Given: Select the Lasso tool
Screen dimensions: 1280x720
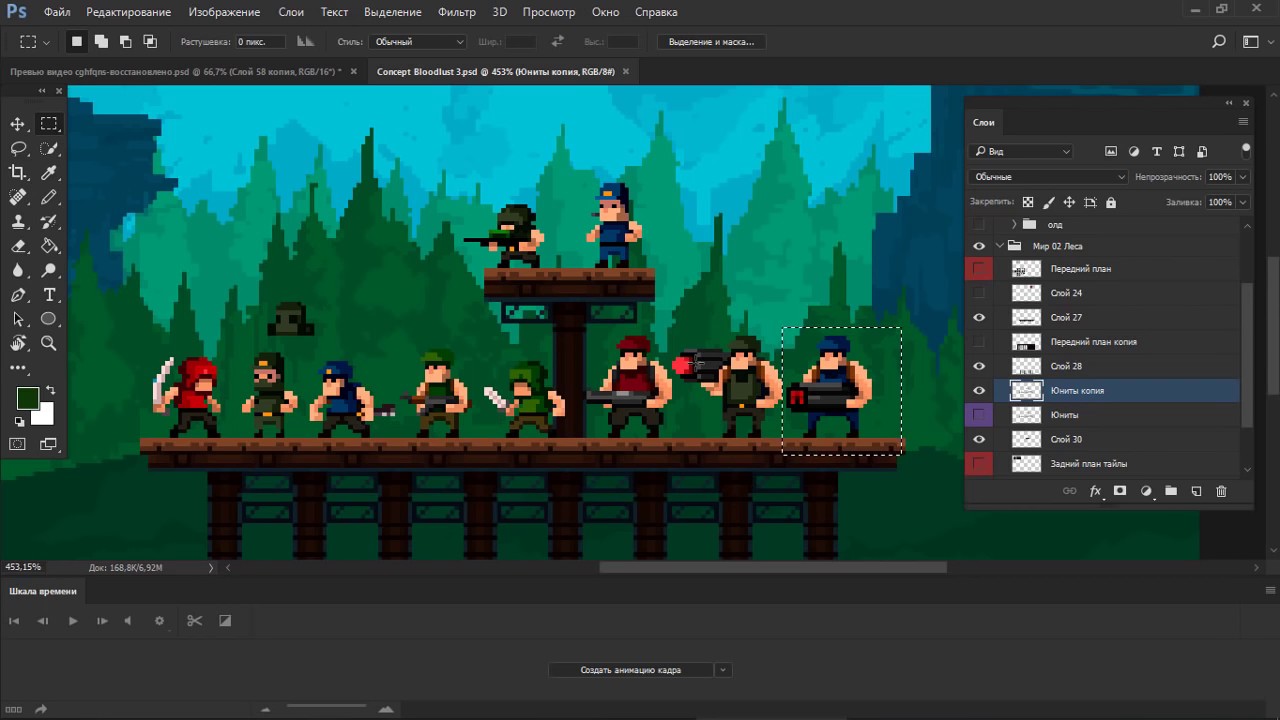Looking at the screenshot, I should point(18,148).
